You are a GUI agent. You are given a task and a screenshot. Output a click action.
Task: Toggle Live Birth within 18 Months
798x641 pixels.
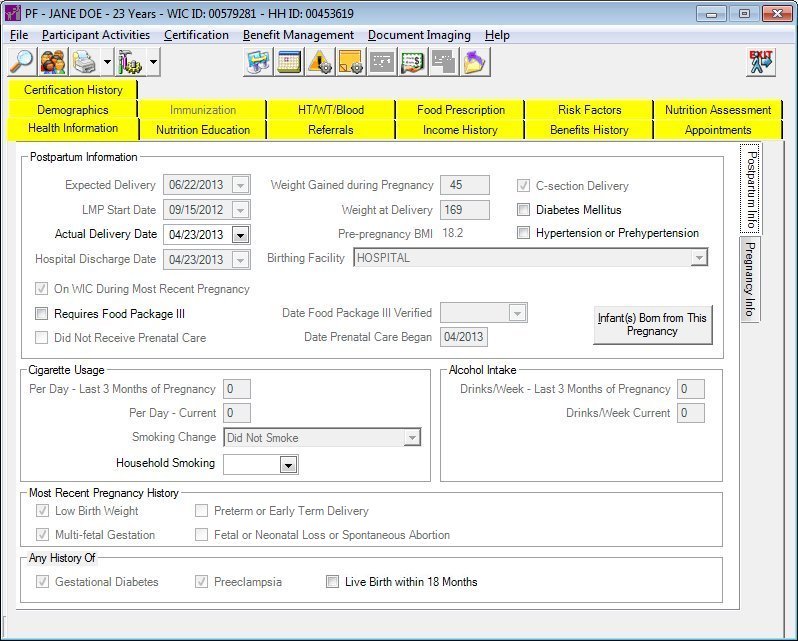coord(332,581)
